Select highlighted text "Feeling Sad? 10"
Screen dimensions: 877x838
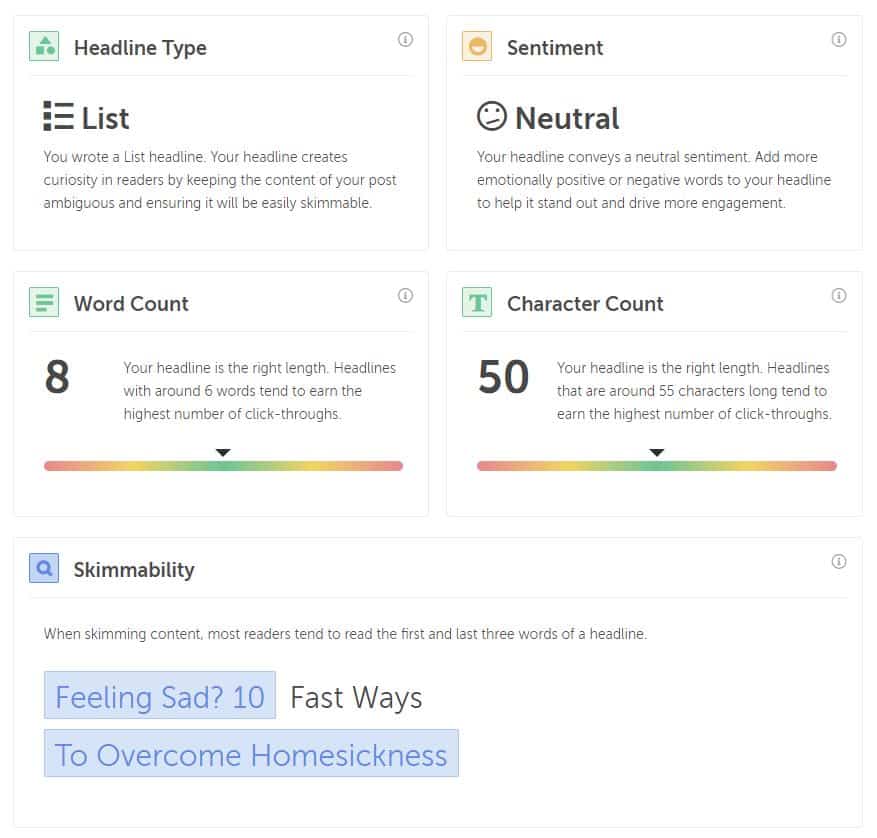point(160,695)
